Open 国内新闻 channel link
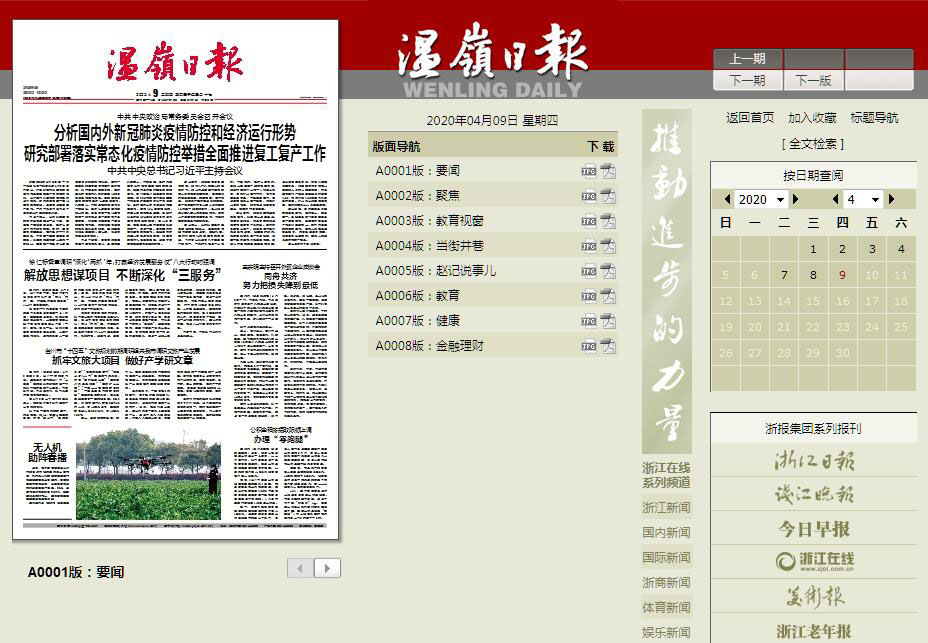Viewport: 928px width, 643px height. click(x=666, y=532)
